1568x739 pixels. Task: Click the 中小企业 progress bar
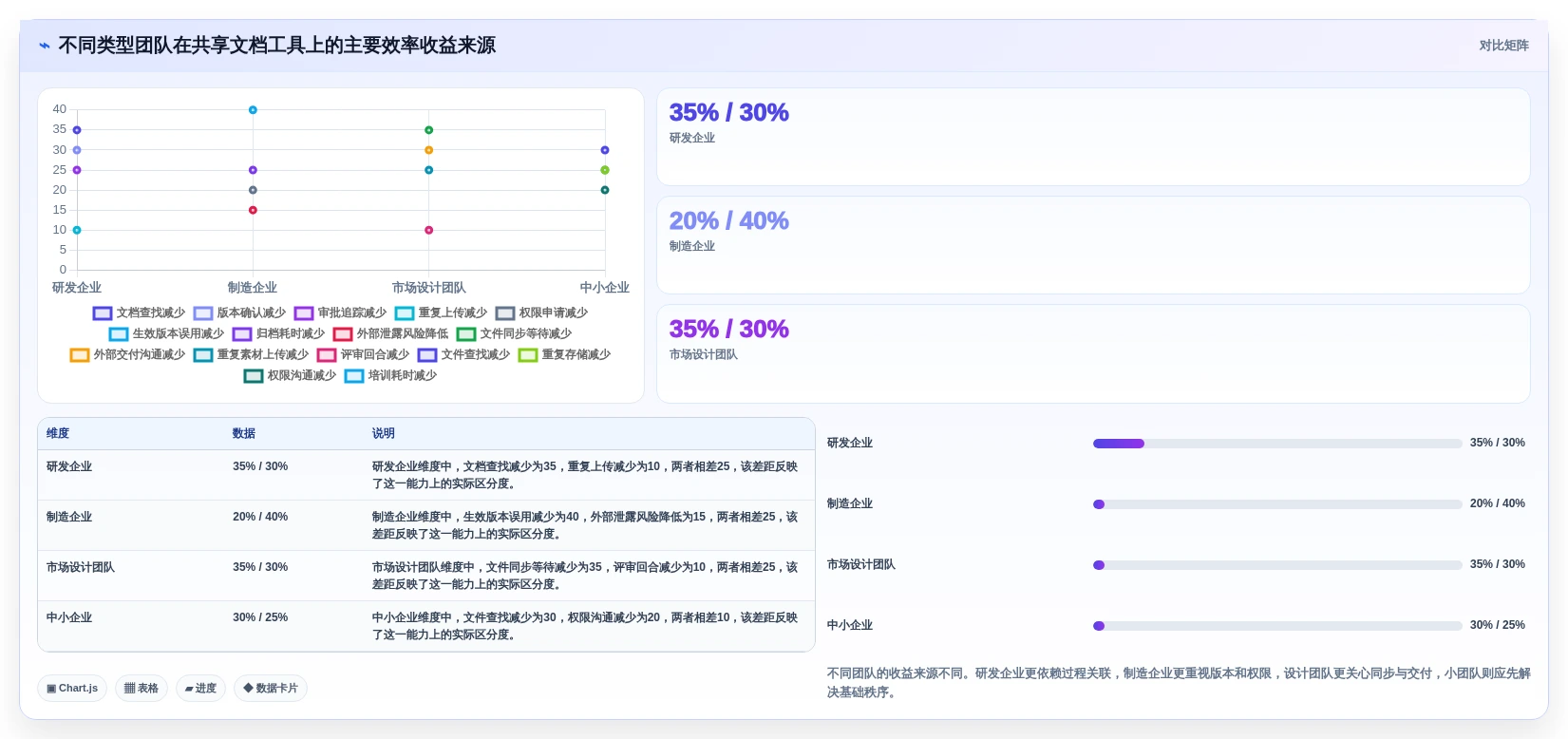(x=1277, y=626)
